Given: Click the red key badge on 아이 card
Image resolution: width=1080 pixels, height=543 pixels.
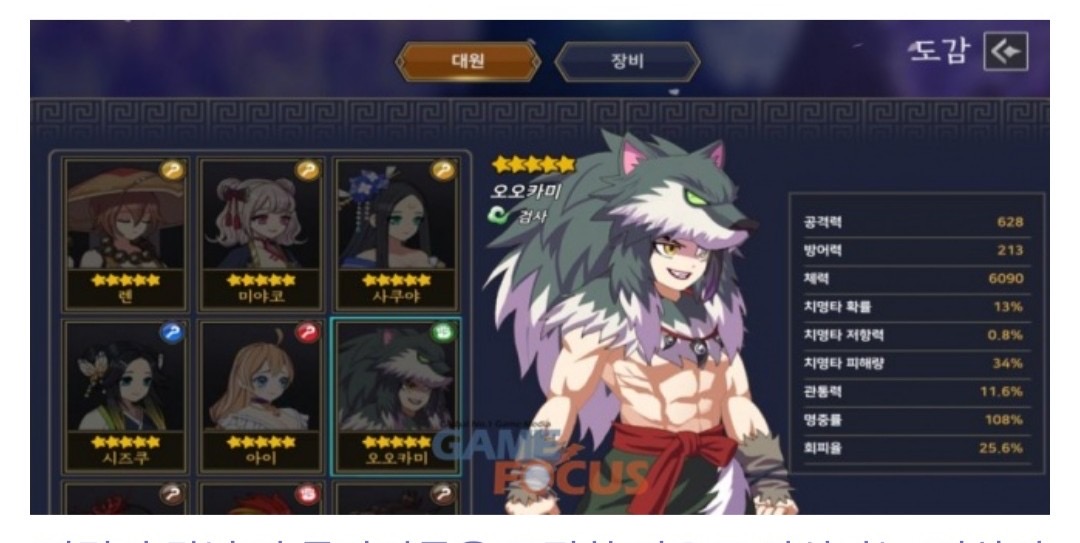Looking at the screenshot, I should pyautogui.click(x=307, y=334).
